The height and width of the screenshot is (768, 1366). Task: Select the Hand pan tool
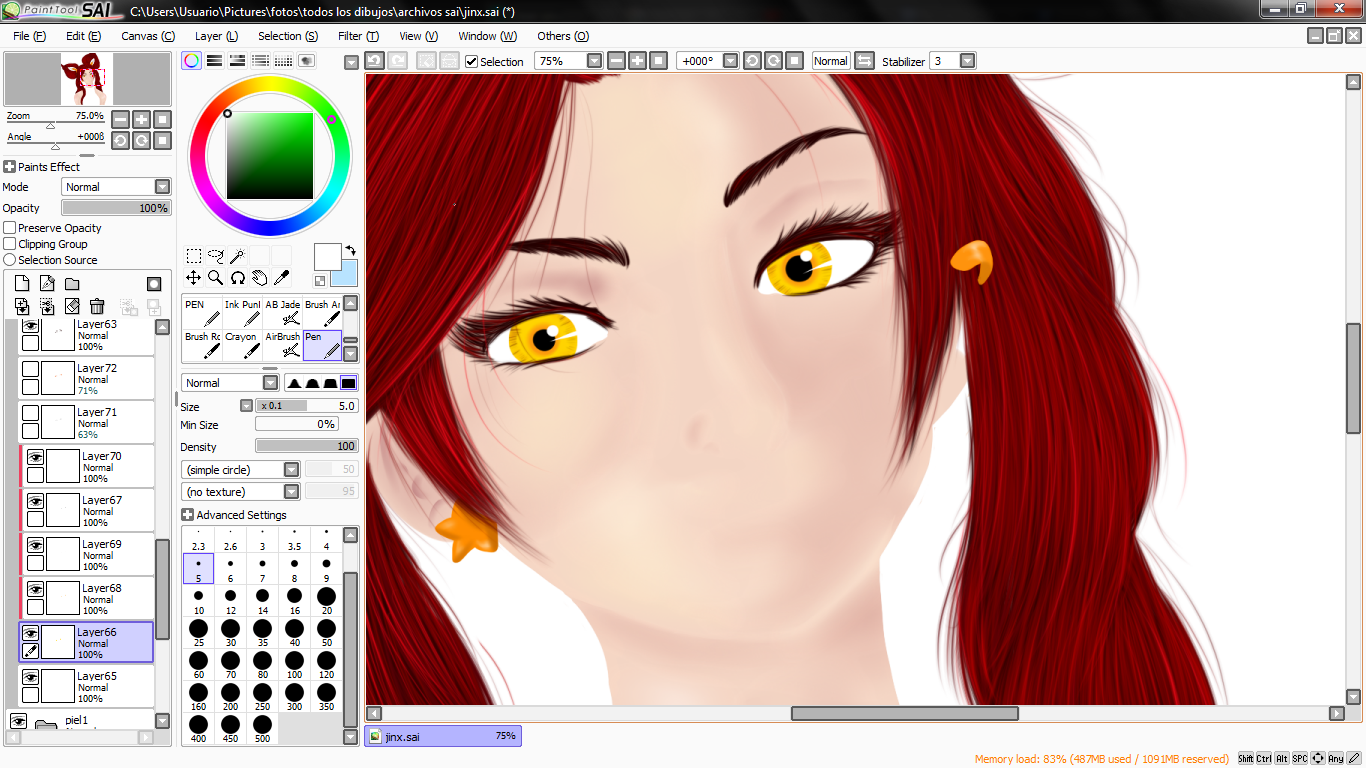[259, 278]
